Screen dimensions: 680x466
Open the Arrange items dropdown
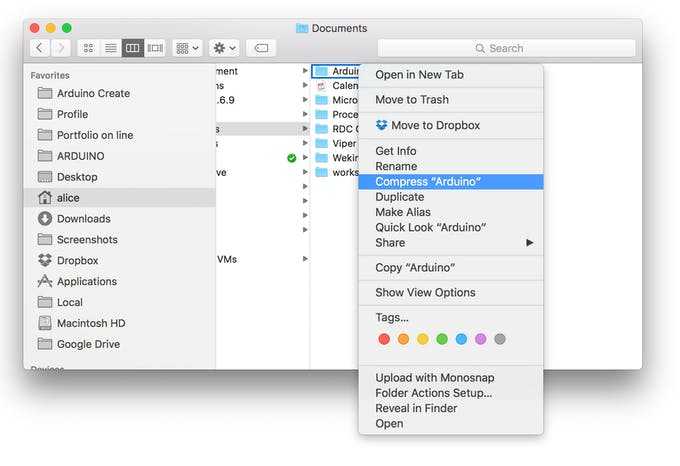(187, 48)
